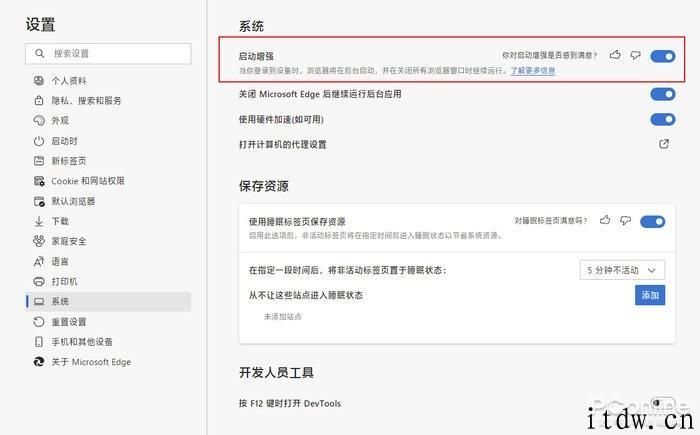
Task: Click the reset icon beside 重置设置
Action: click(39, 322)
